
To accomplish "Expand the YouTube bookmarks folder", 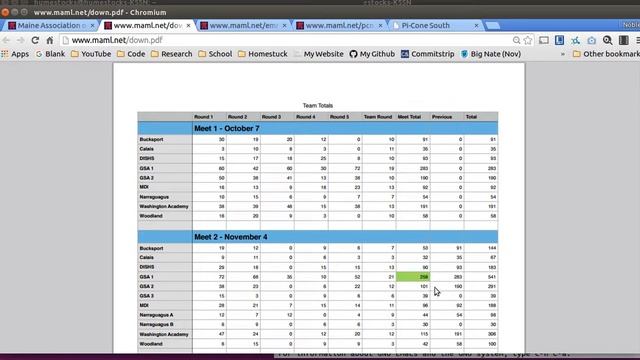I will click(x=91, y=54).
